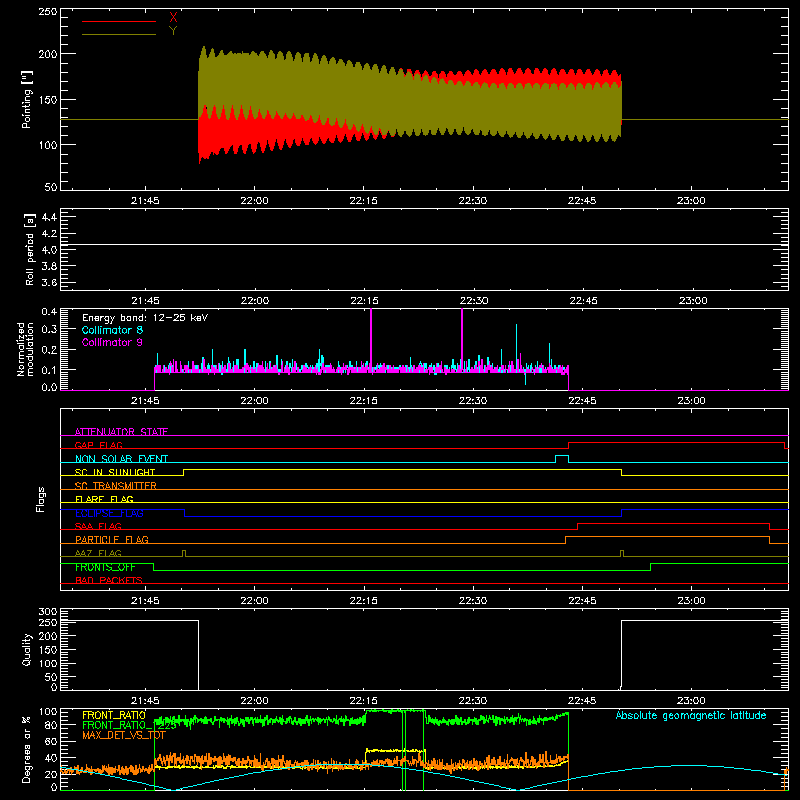Image resolution: width=800 pixels, height=800 pixels.
Task: Select the 'X' legend label
Action: (x=173, y=18)
